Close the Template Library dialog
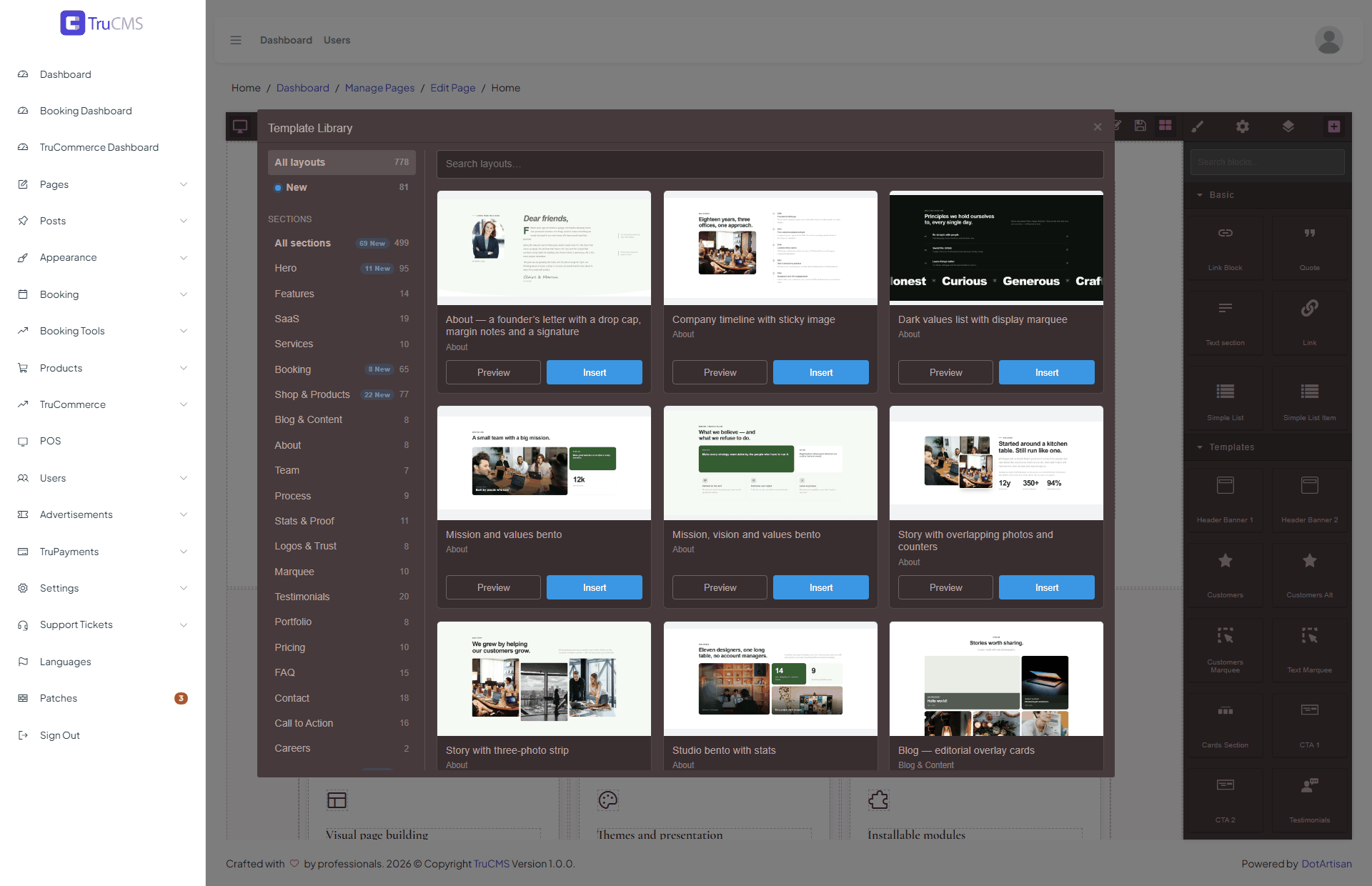 [x=1098, y=127]
